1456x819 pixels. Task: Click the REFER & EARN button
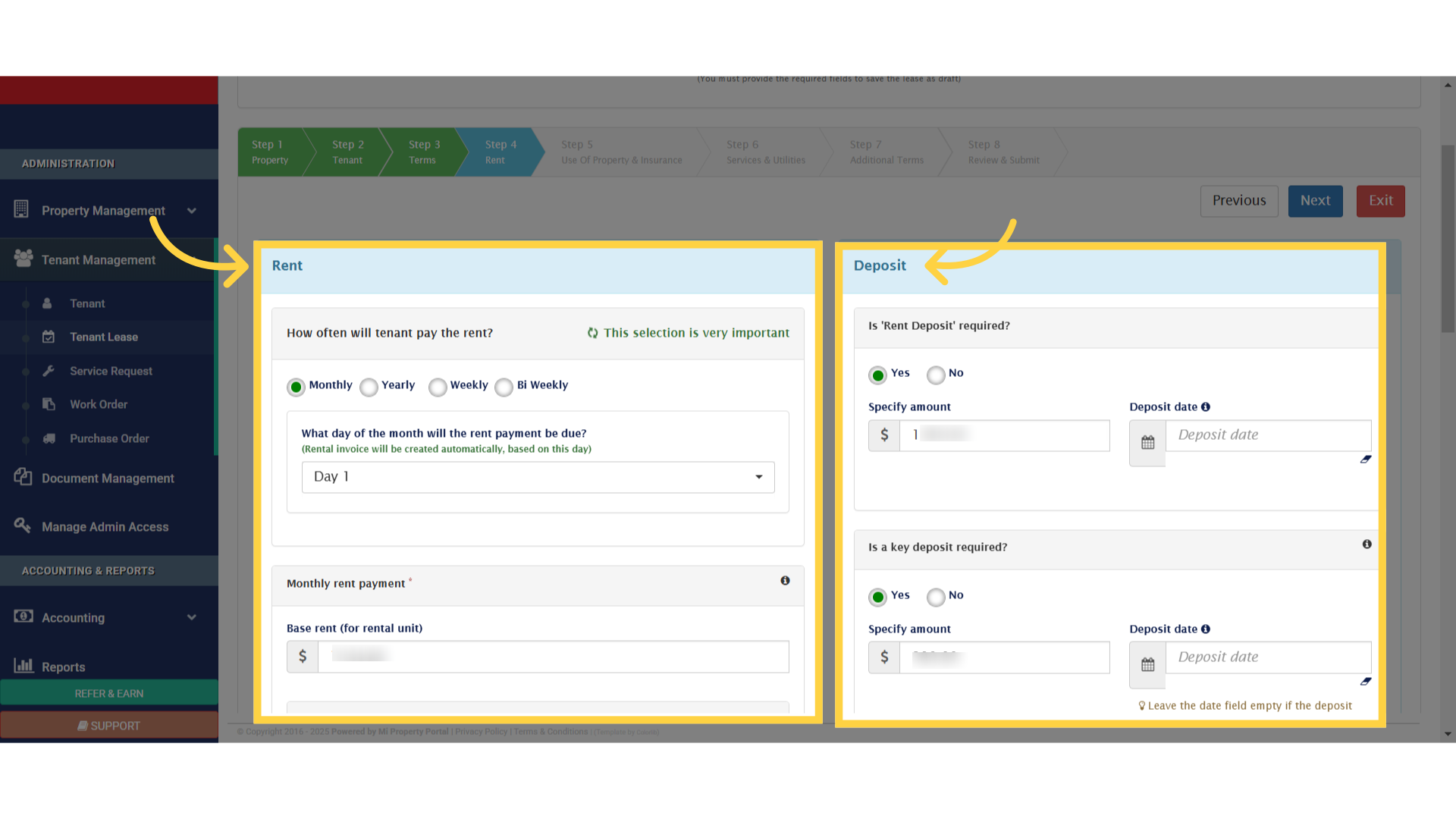point(109,693)
